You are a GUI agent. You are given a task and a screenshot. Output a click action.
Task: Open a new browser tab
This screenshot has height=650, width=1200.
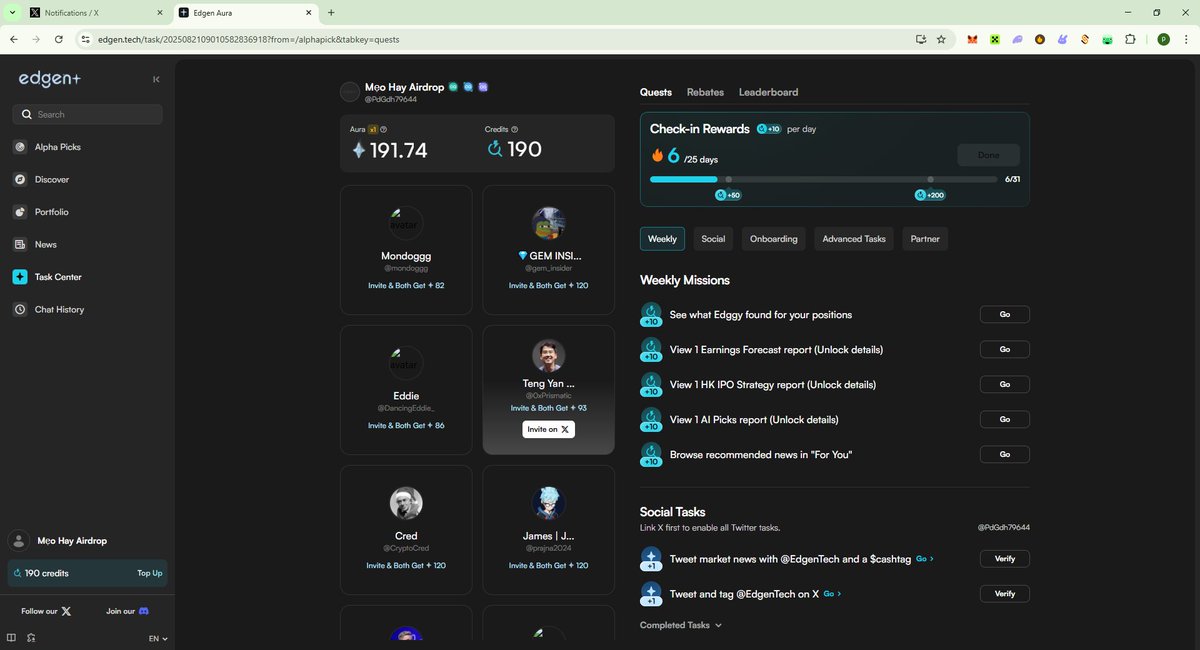[331, 13]
